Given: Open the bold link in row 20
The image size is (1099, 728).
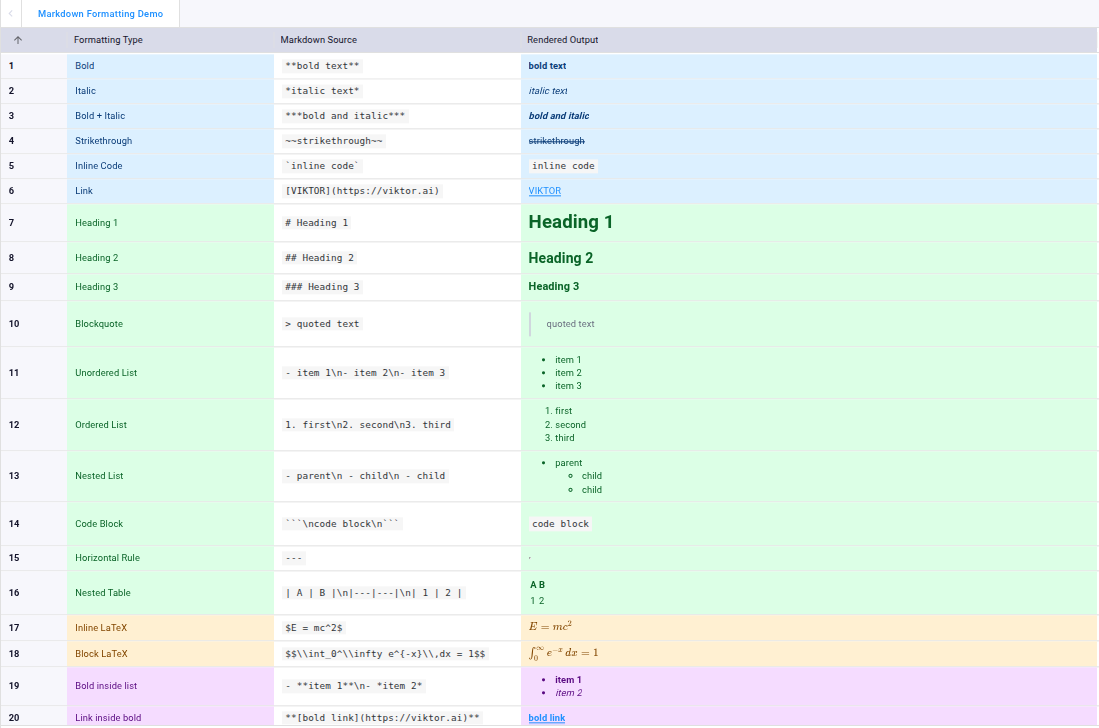Looking at the screenshot, I should pos(547,717).
